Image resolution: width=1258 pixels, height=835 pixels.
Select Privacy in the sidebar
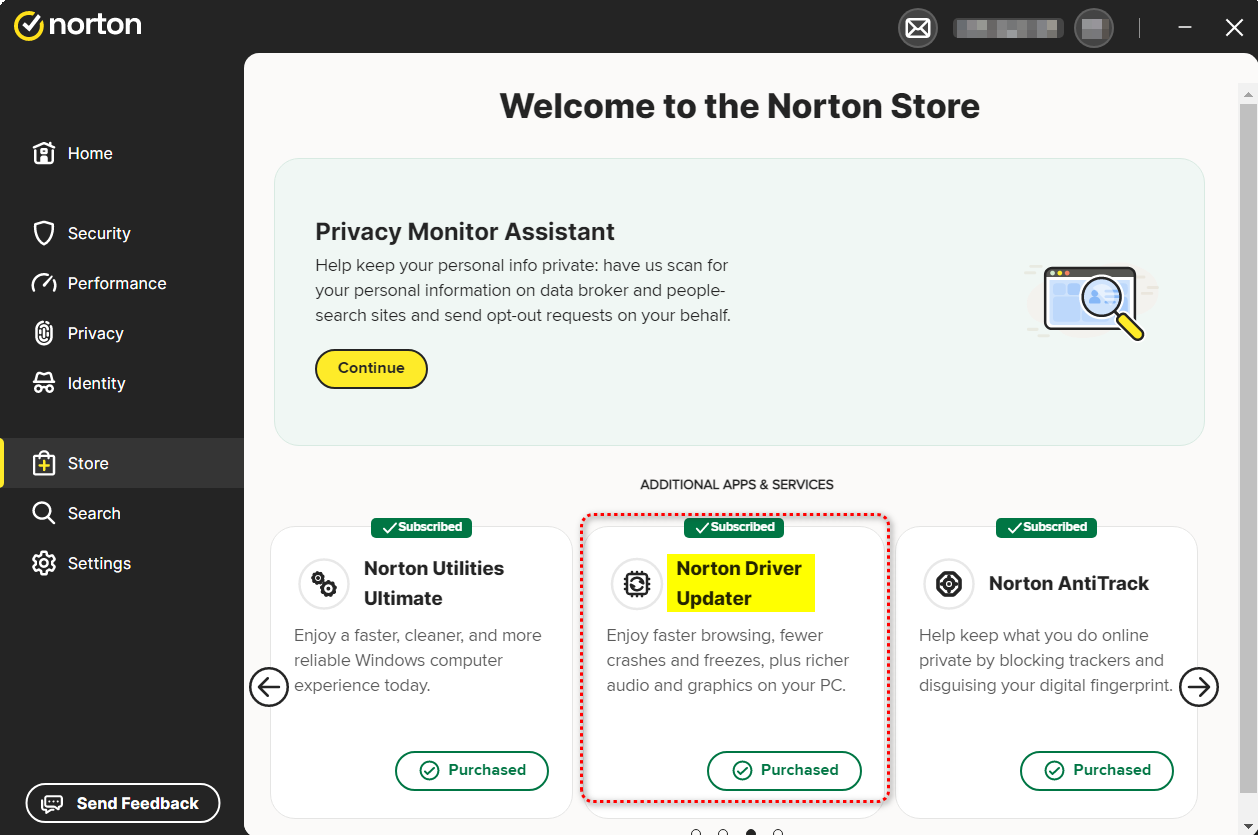95,333
